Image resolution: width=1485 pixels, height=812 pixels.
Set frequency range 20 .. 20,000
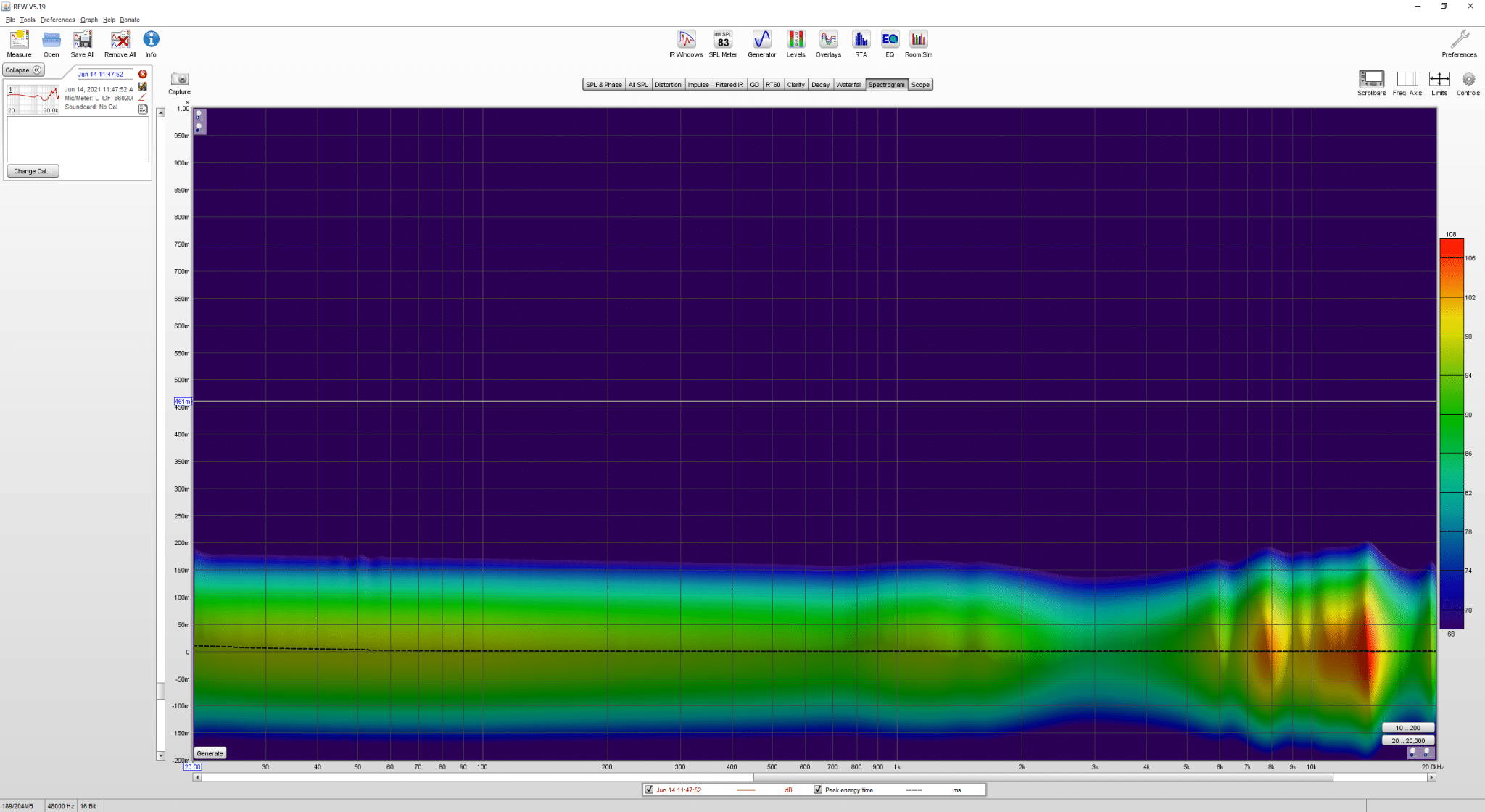[x=1407, y=740]
